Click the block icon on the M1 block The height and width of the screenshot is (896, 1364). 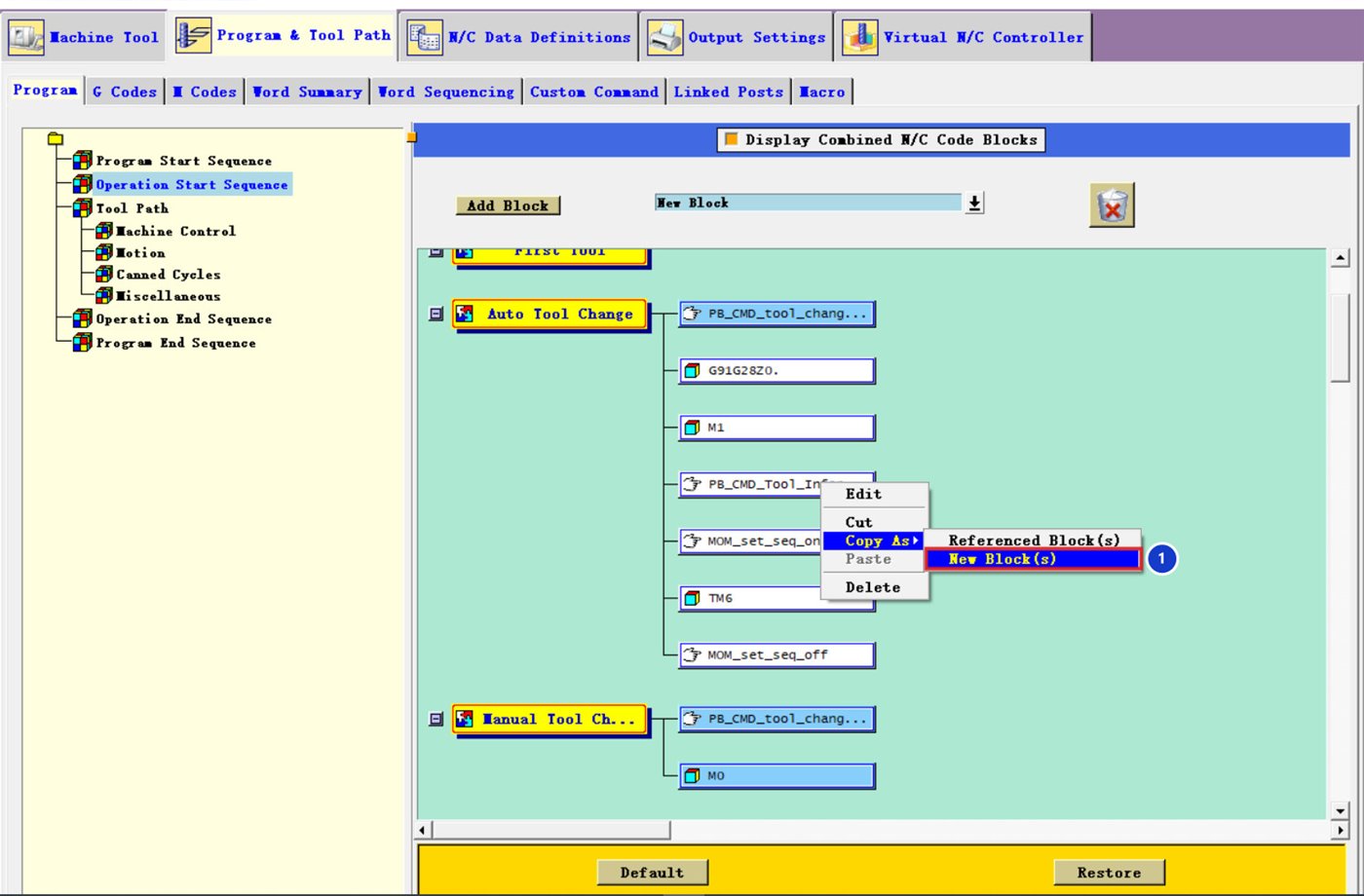[693, 427]
